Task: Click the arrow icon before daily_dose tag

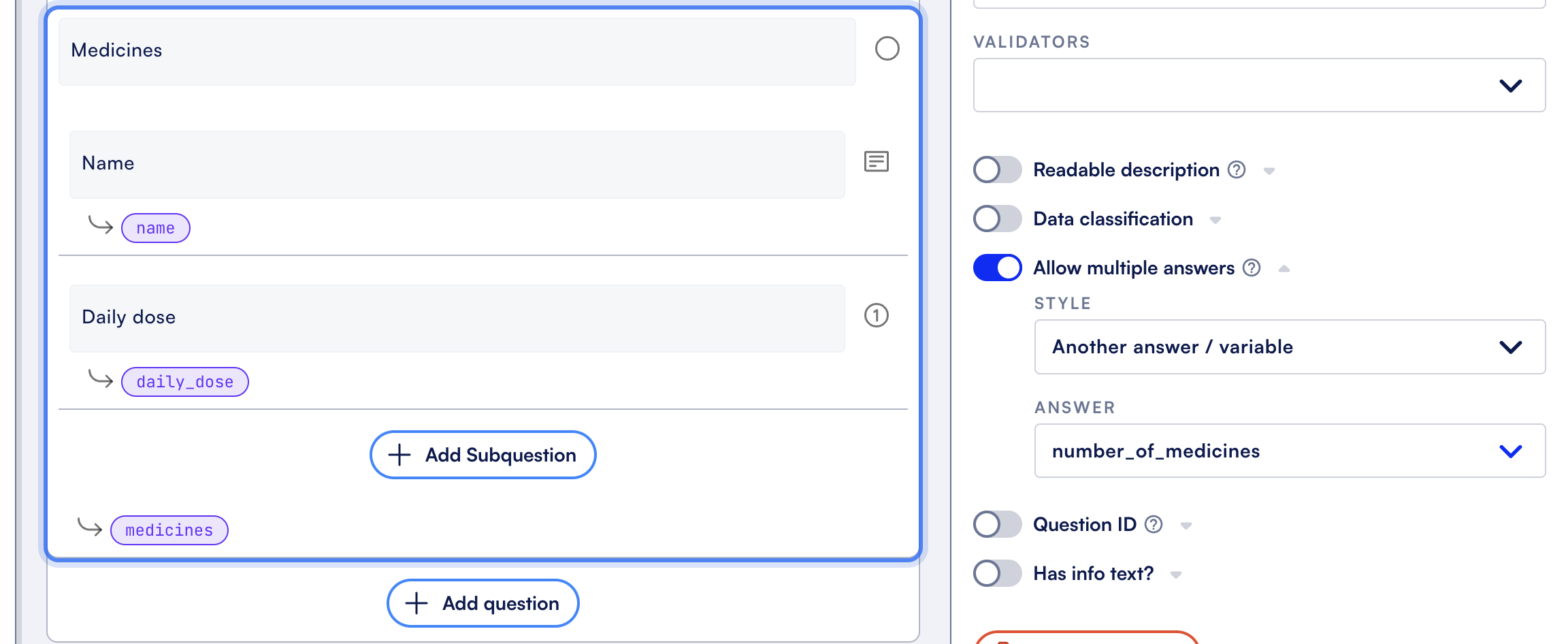Action: tap(101, 378)
